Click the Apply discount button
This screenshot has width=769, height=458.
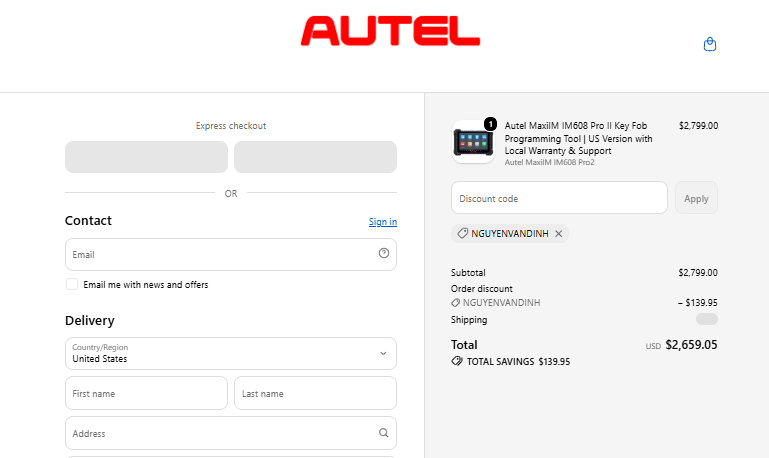[x=696, y=198]
